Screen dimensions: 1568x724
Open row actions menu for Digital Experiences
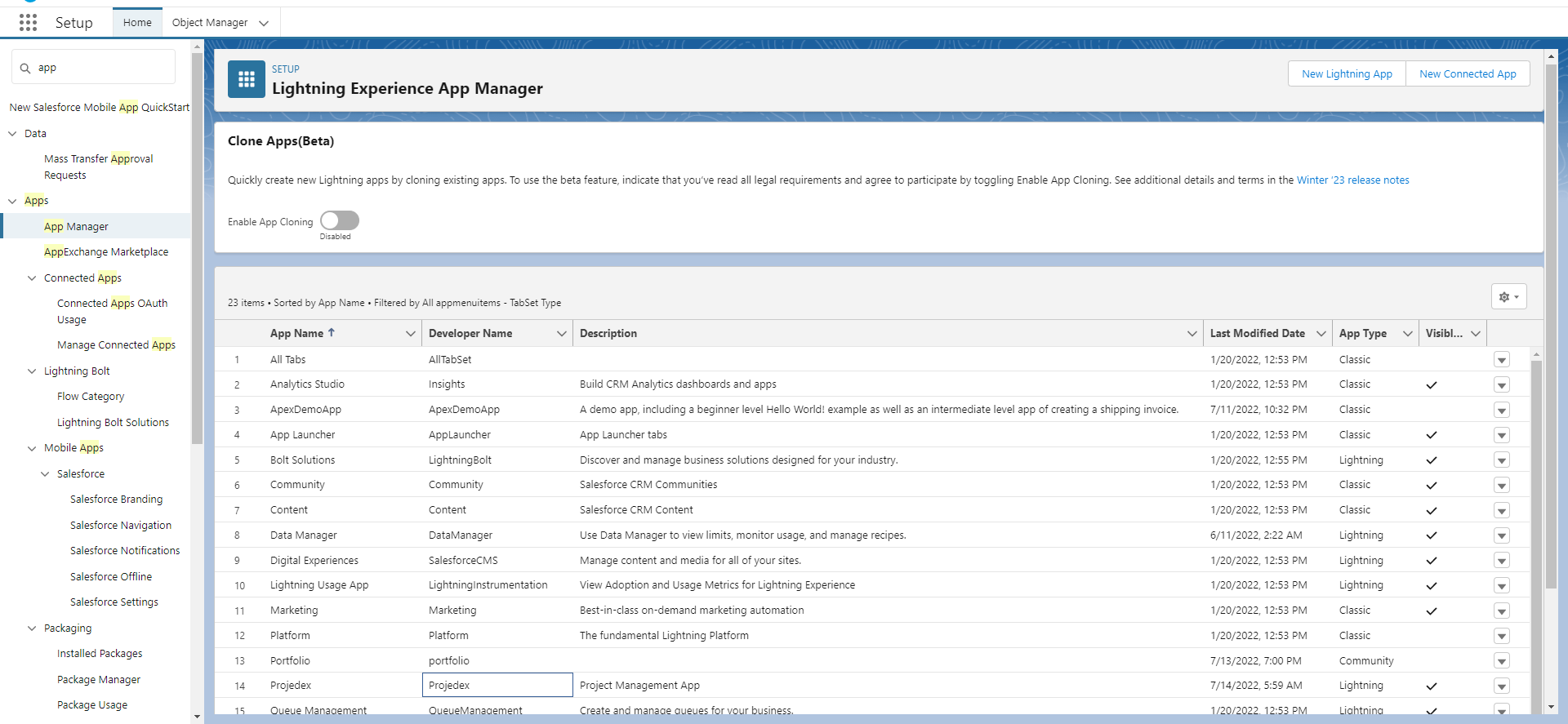1502,561
